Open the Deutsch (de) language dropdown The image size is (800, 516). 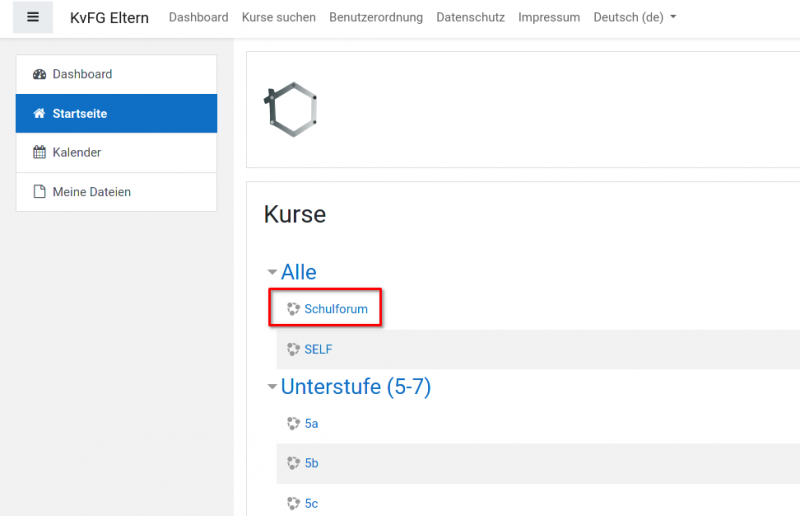pos(634,18)
